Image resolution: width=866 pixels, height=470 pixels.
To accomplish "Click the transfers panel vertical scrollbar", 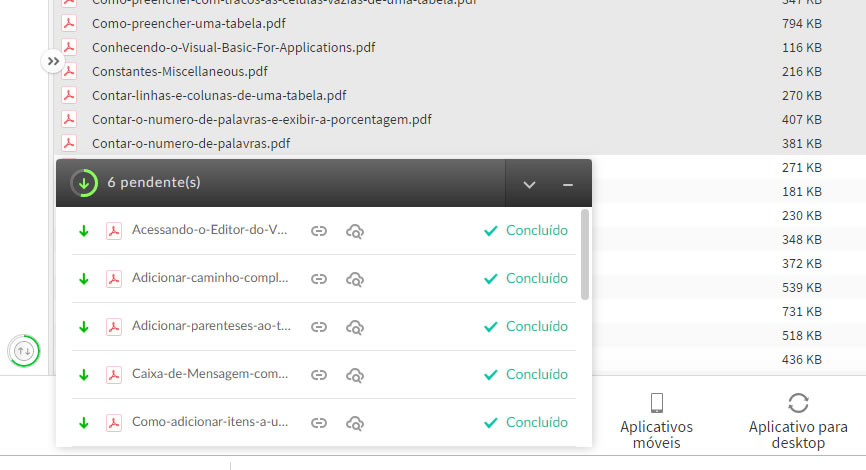I will tap(585, 255).
